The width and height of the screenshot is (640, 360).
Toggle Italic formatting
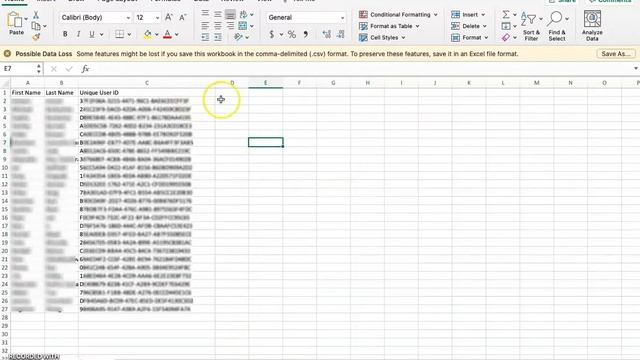click(78, 34)
